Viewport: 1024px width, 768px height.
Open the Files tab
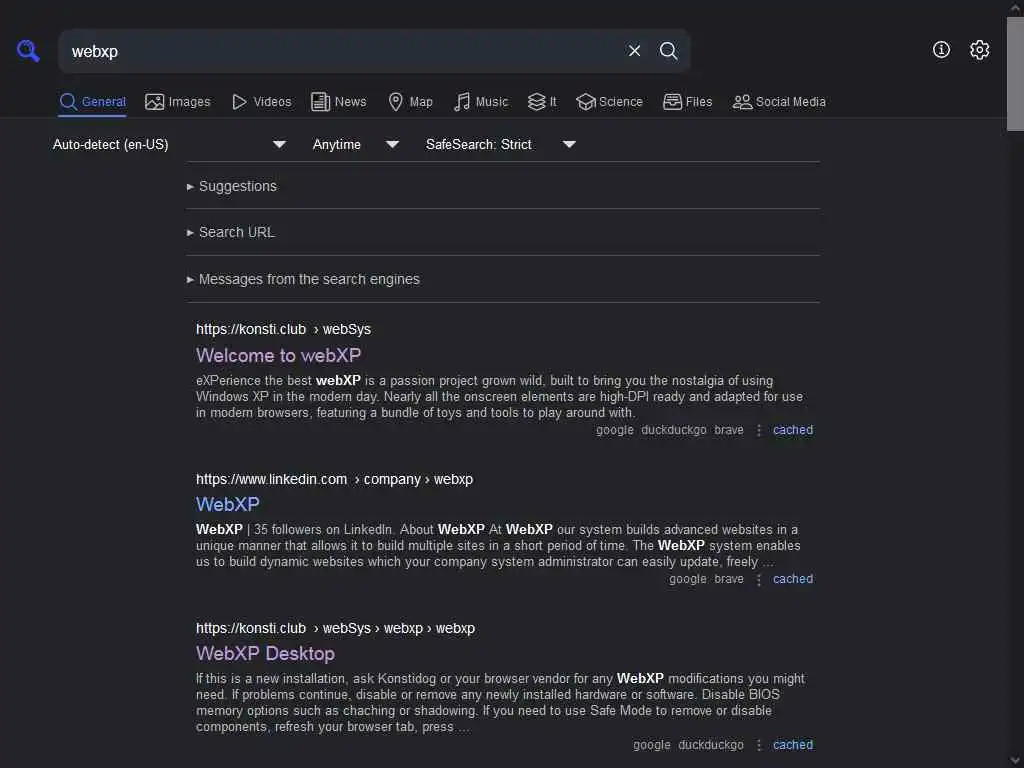tap(688, 102)
